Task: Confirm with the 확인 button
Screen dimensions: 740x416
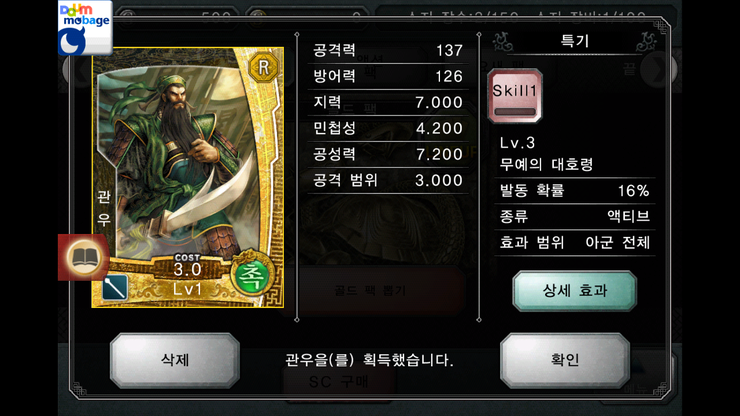Action: pos(565,360)
